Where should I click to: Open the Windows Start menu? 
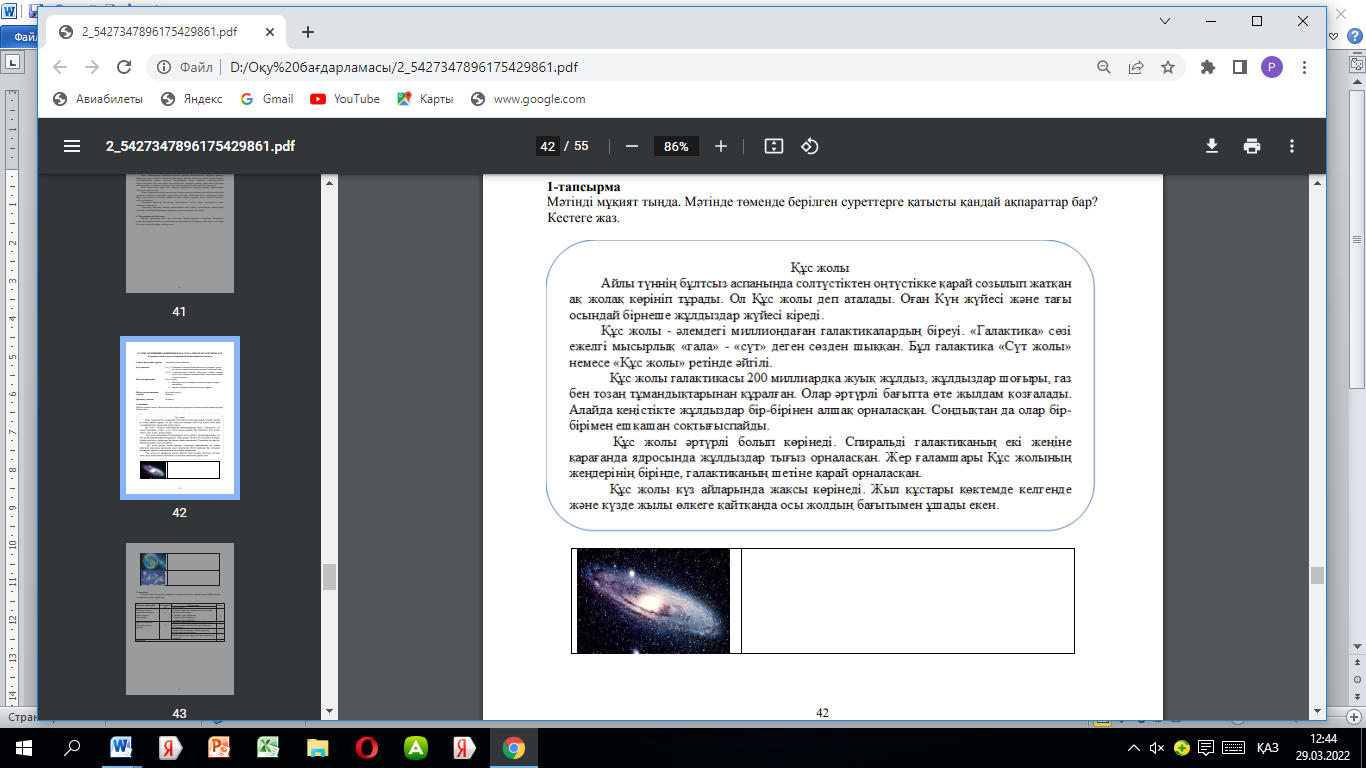[24, 747]
